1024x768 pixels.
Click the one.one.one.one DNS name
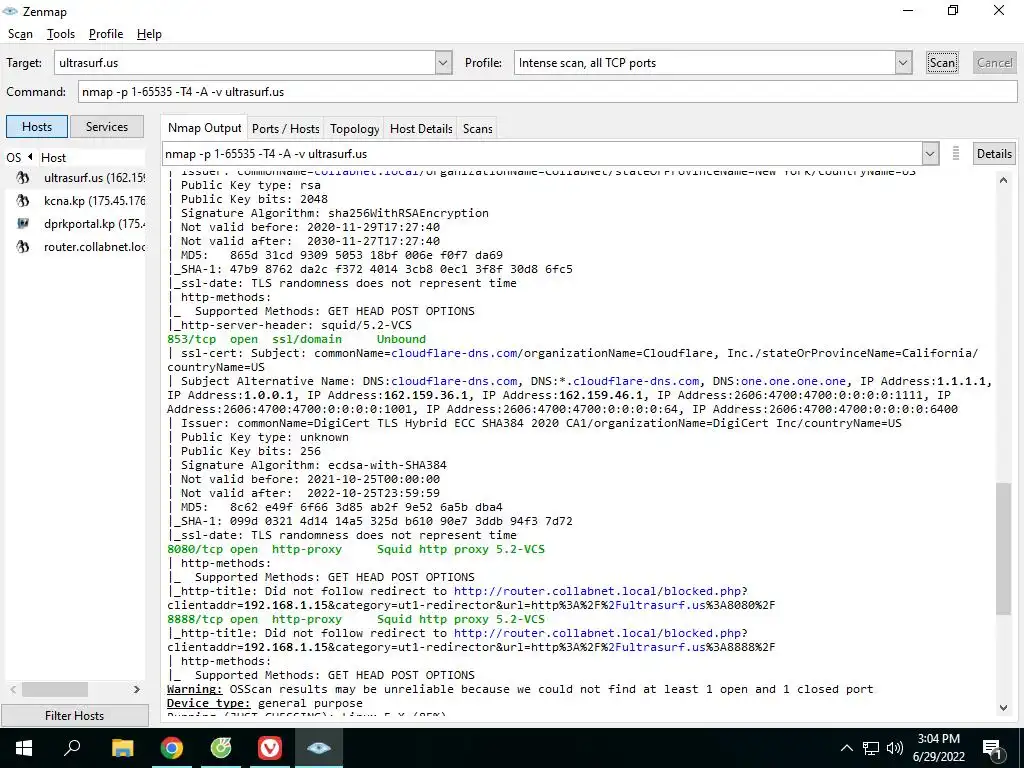coord(793,381)
